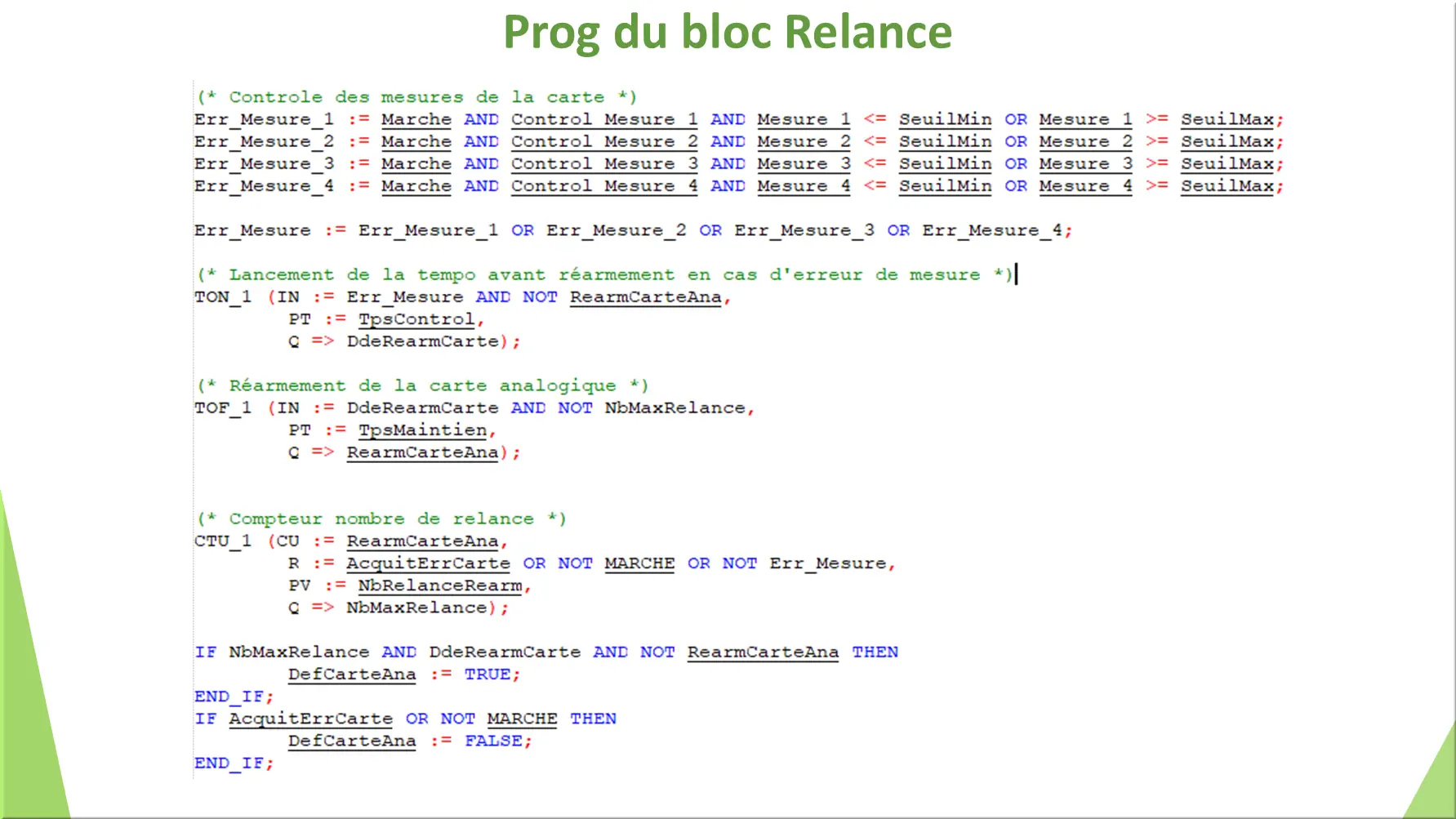
Task: Select the TpsMaintien parameter value
Action: (x=421, y=430)
